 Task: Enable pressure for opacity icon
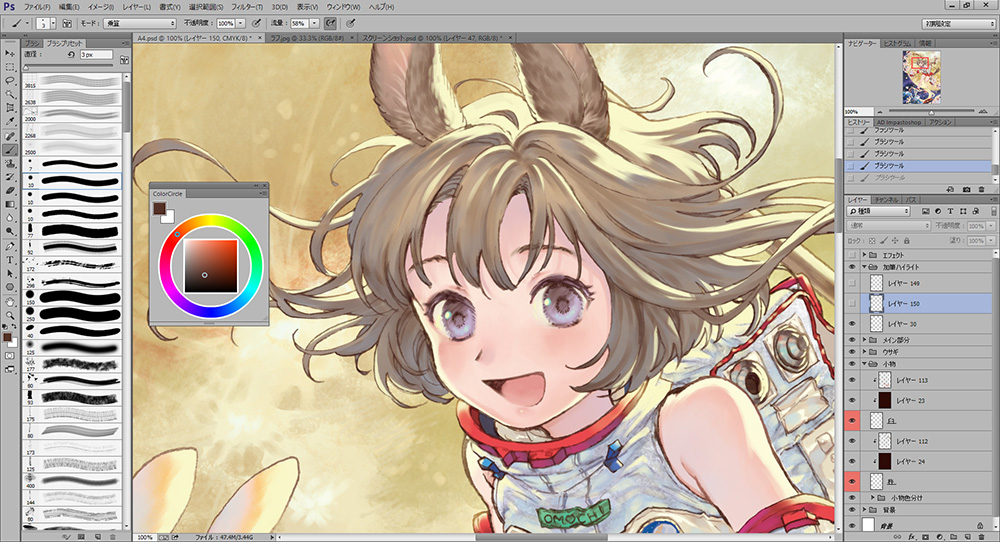point(256,23)
